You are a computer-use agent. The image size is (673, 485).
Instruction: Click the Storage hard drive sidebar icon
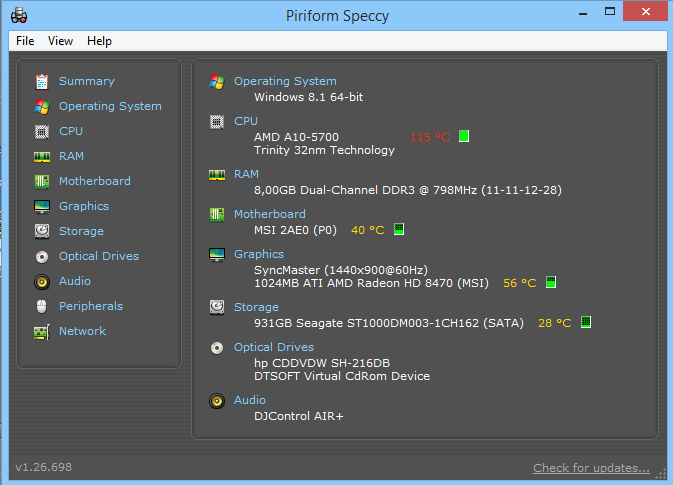click(x=41, y=231)
